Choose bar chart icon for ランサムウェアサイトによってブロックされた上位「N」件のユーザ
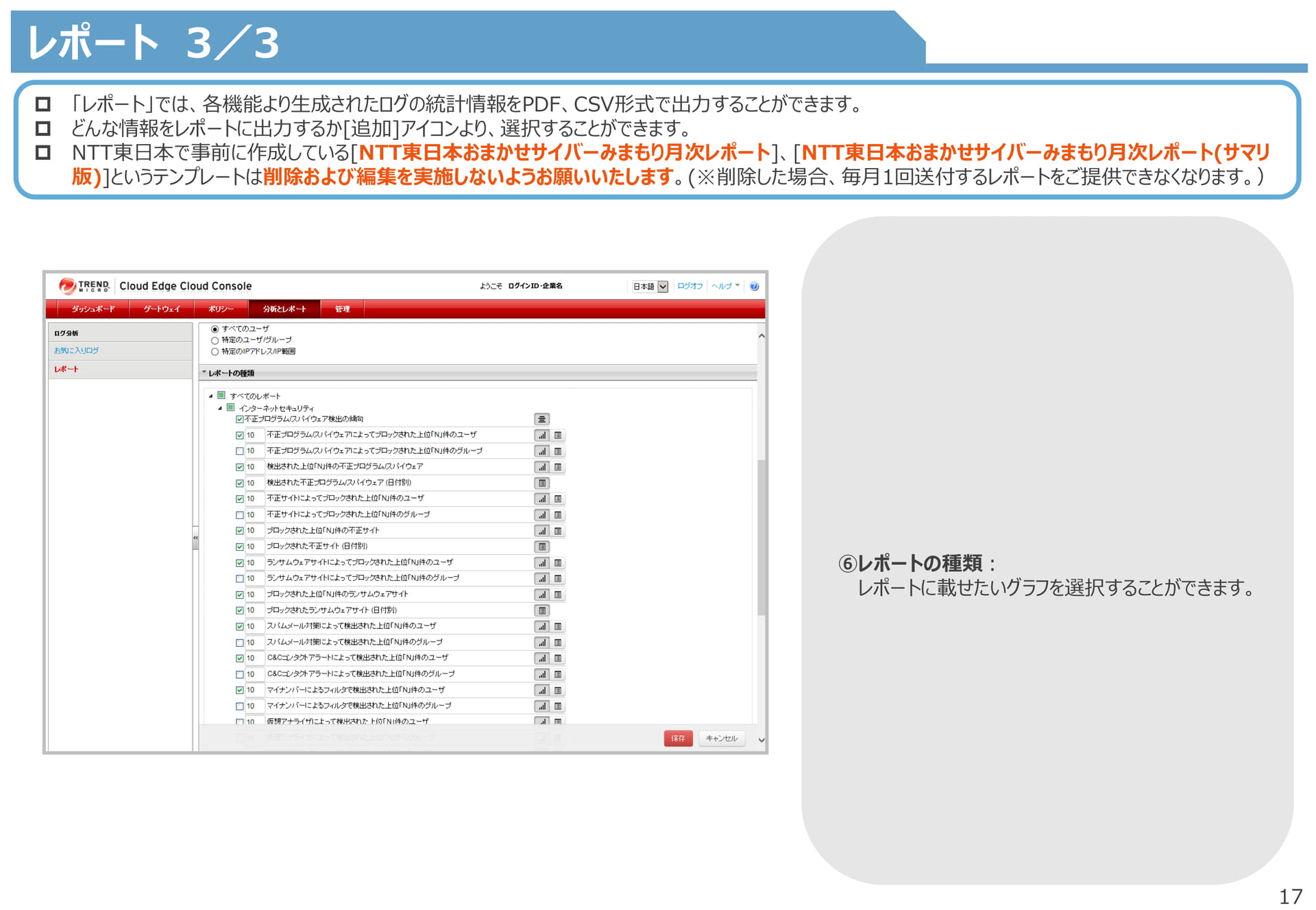Screen dimensions: 1316x910 [x=541, y=562]
